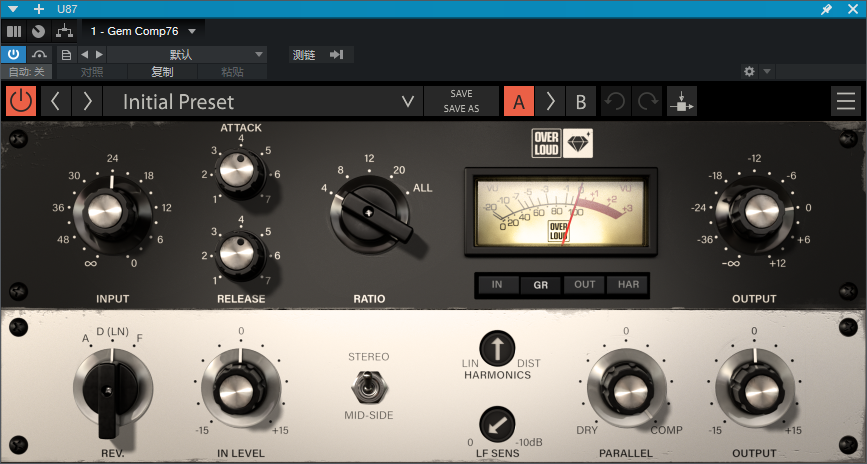Click the plus icon in title bar
867x464 pixels.
[39, 9]
